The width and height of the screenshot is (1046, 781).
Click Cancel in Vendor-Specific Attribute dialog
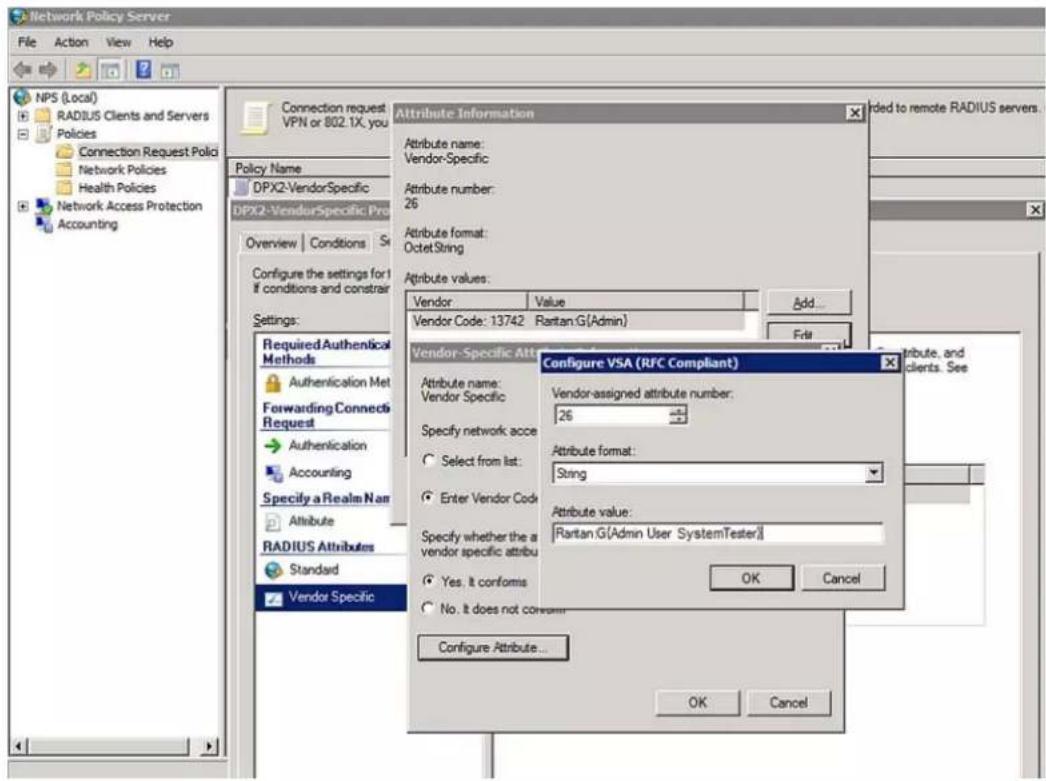point(789,702)
